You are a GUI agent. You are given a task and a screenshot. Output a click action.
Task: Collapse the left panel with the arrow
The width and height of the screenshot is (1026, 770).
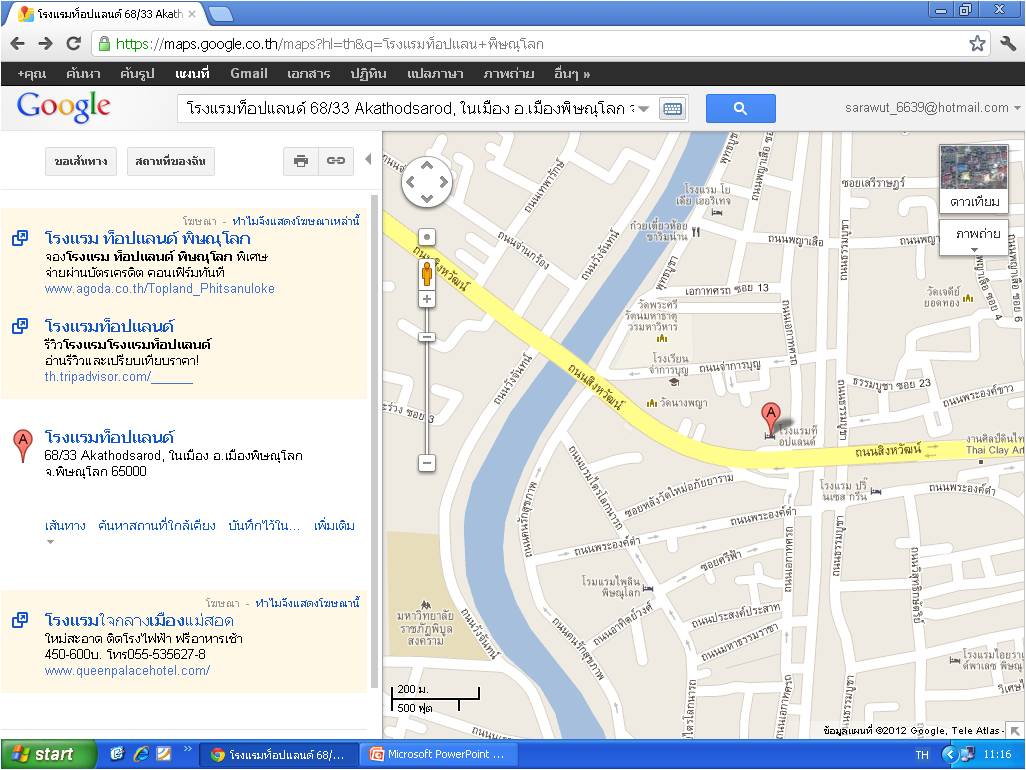pyautogui.click(x=368, y=159)
